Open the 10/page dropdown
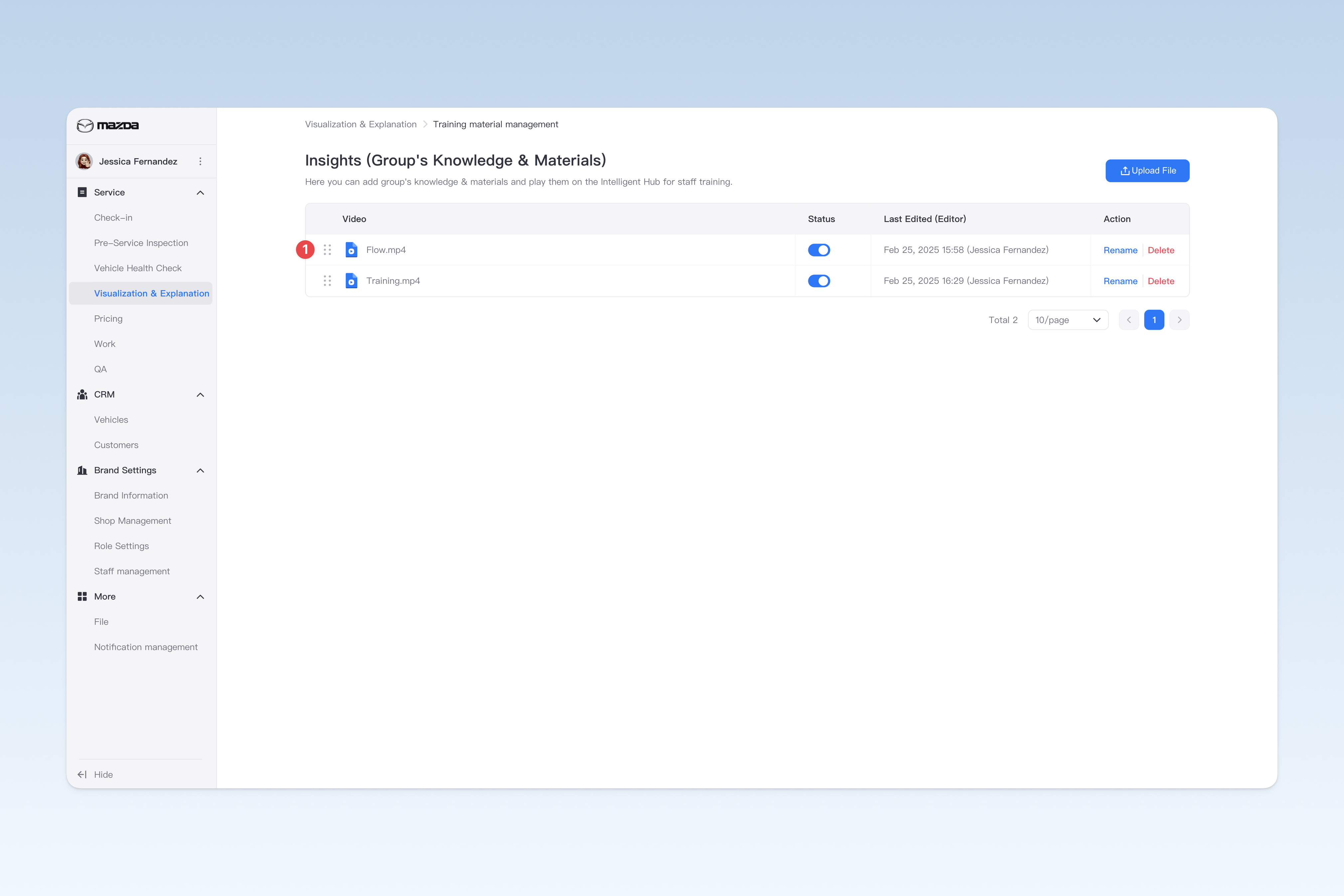The height and width of the screenshot is (896, 1344). click(x=1068, y=320)
